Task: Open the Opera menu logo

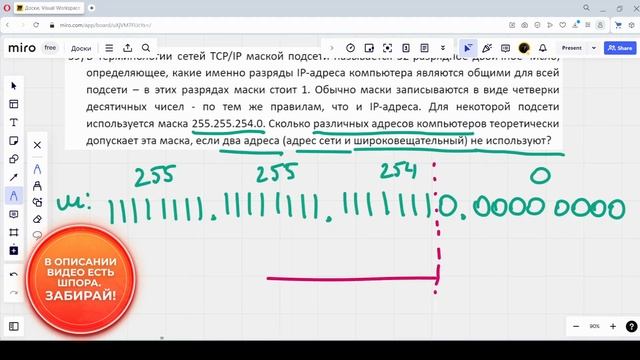Action: 7,8
